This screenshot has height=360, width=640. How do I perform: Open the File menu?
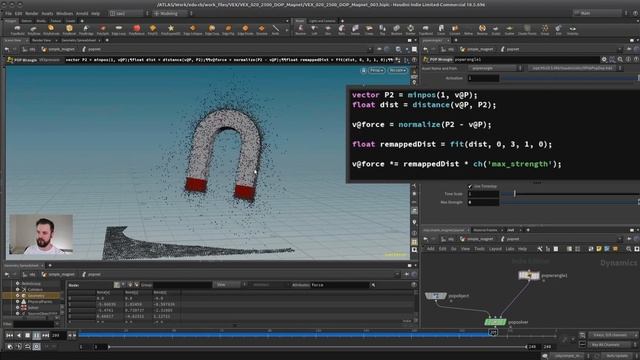8,13
